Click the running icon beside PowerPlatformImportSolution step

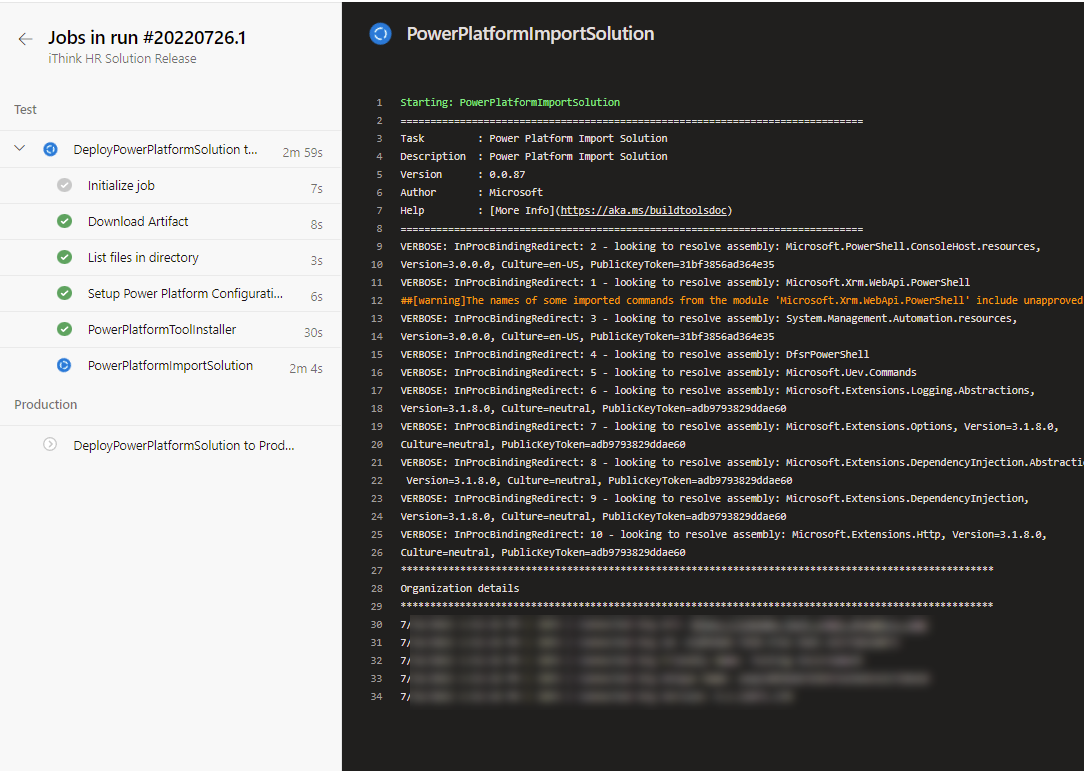click(65, 366)
